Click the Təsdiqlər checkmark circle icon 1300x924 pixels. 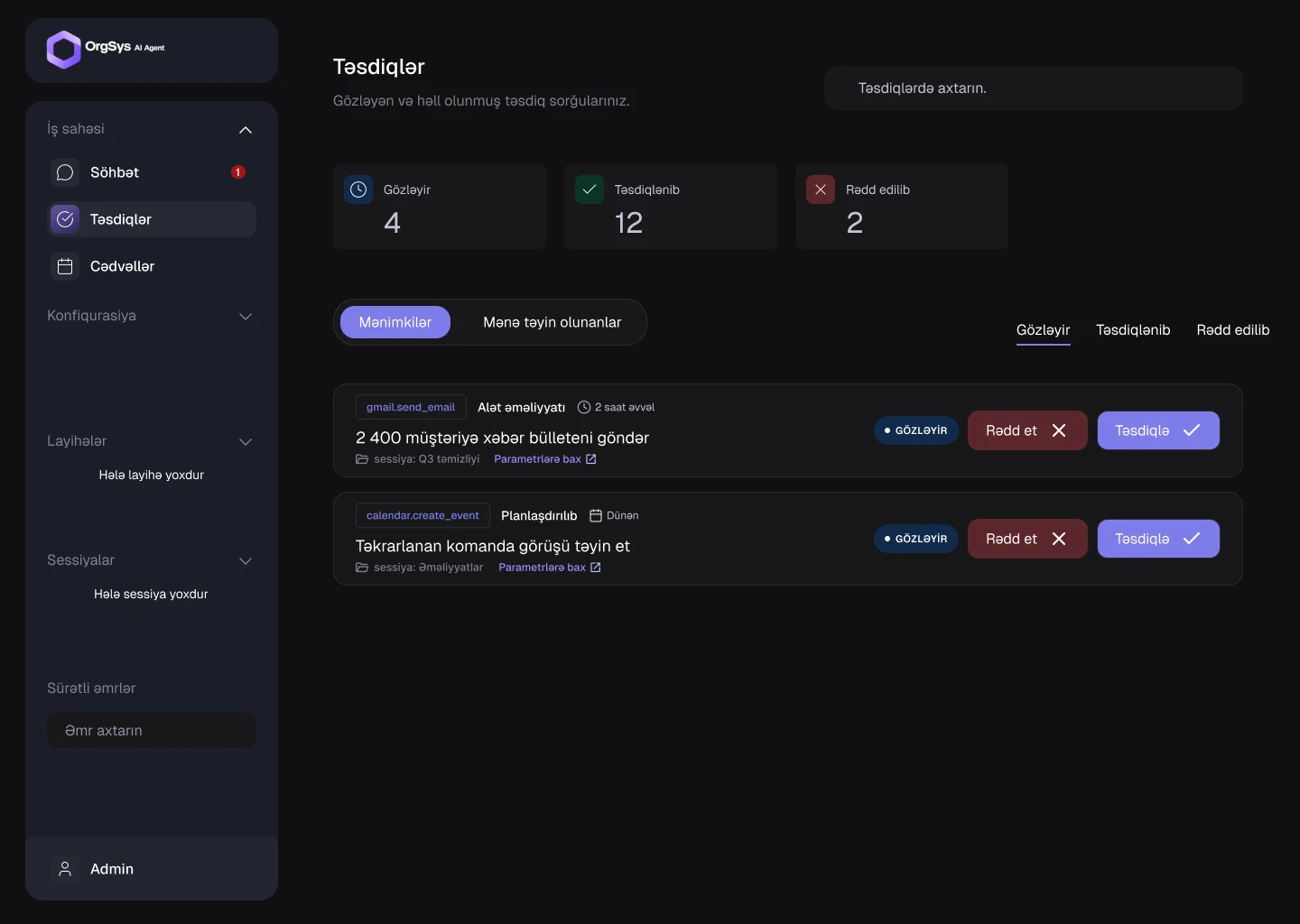[65, 219]
